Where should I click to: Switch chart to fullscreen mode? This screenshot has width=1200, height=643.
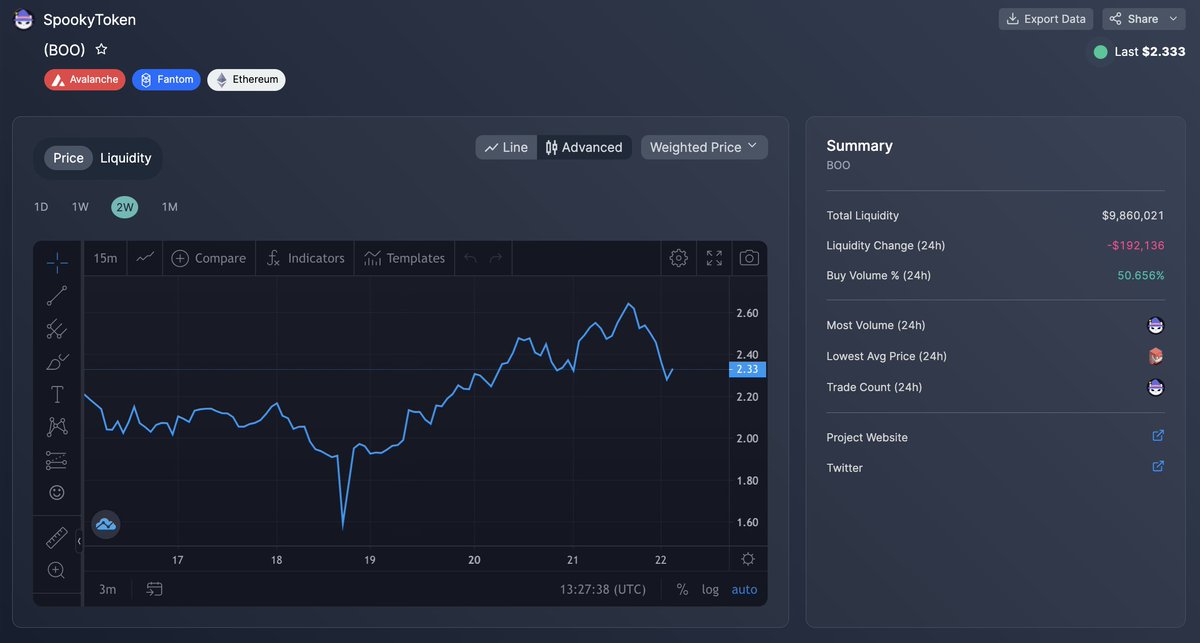coord(714,258)
